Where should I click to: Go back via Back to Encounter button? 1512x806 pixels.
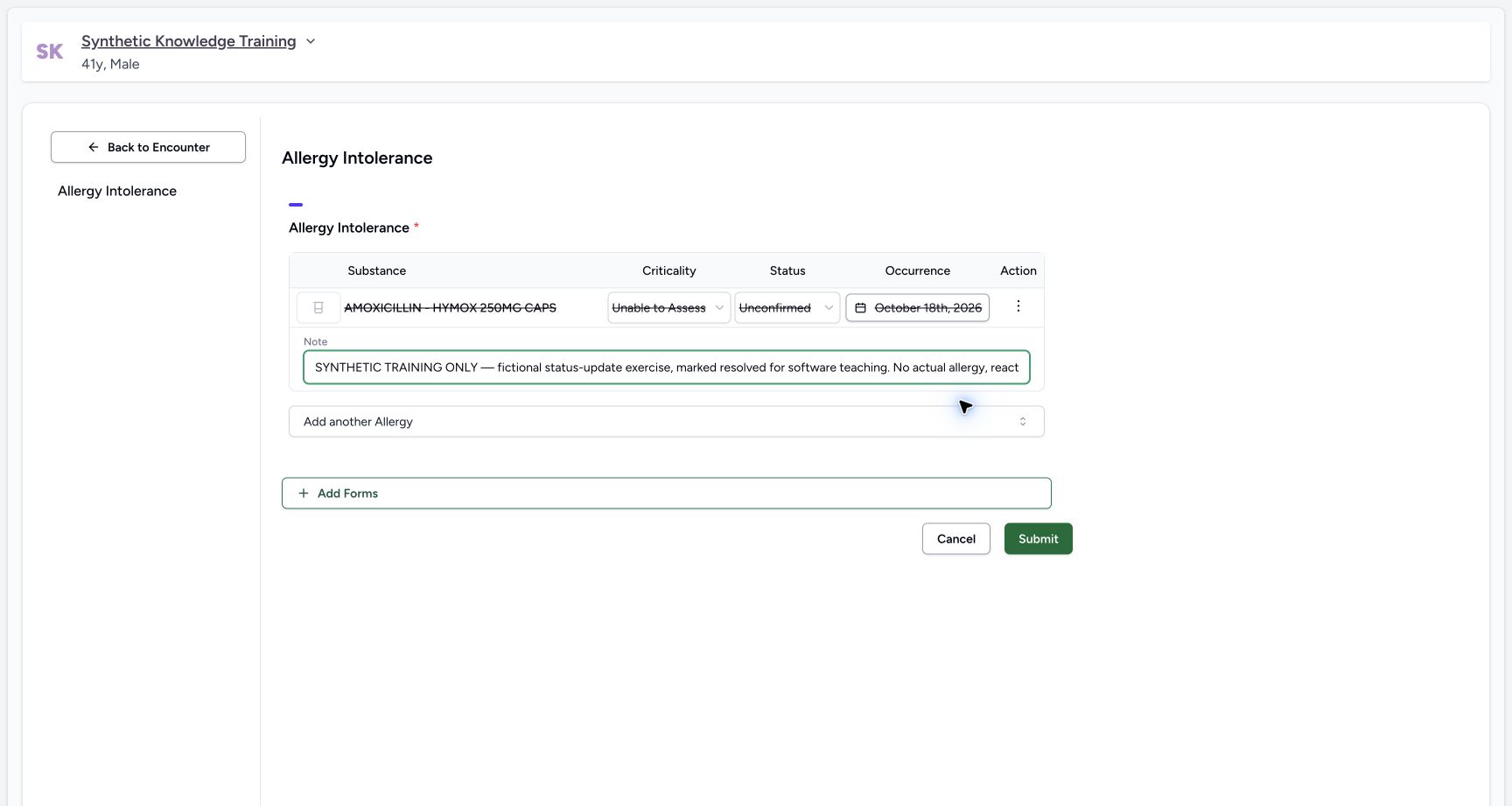pyautogui.click(x=148, y=147)
